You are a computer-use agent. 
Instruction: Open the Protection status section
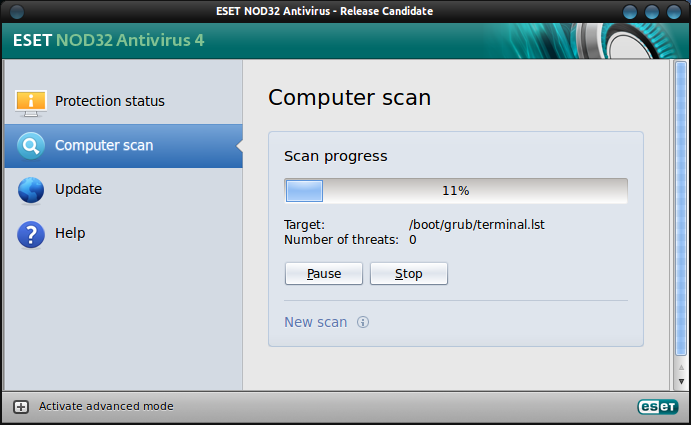[123, 101]
